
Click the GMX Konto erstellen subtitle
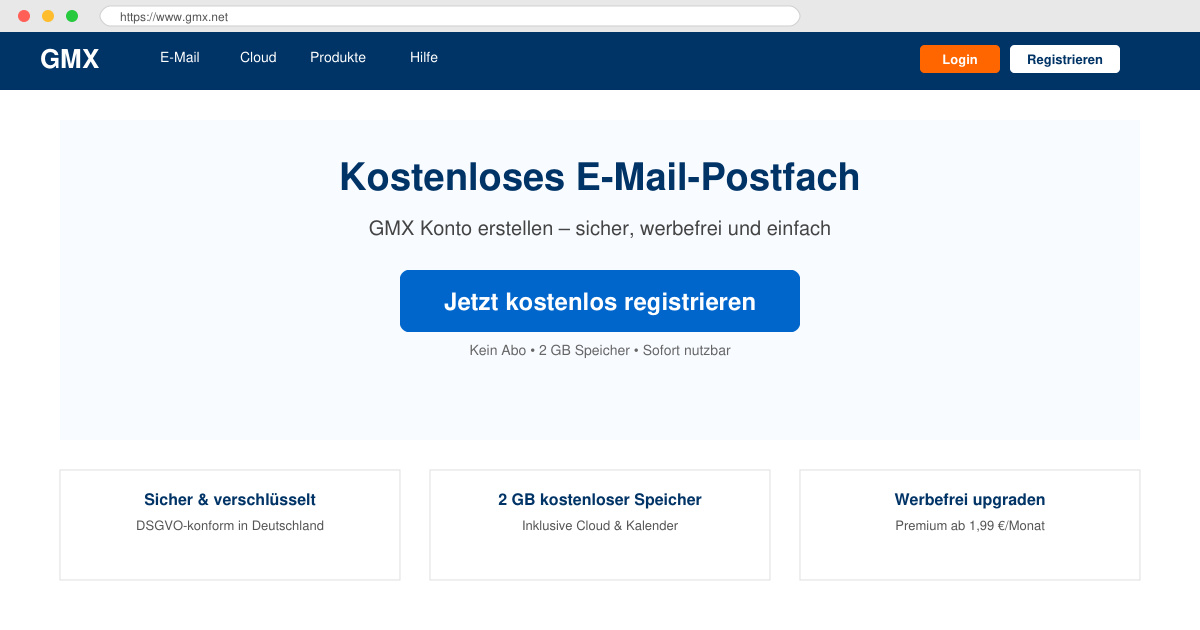point(600,228)
